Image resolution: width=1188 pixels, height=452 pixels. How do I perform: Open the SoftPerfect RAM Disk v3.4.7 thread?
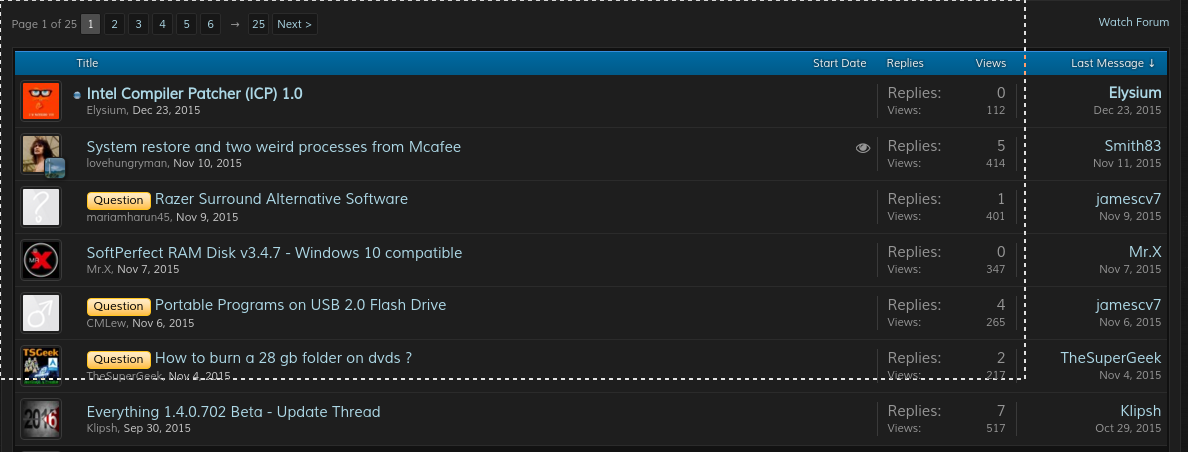(x=274, y=253)
